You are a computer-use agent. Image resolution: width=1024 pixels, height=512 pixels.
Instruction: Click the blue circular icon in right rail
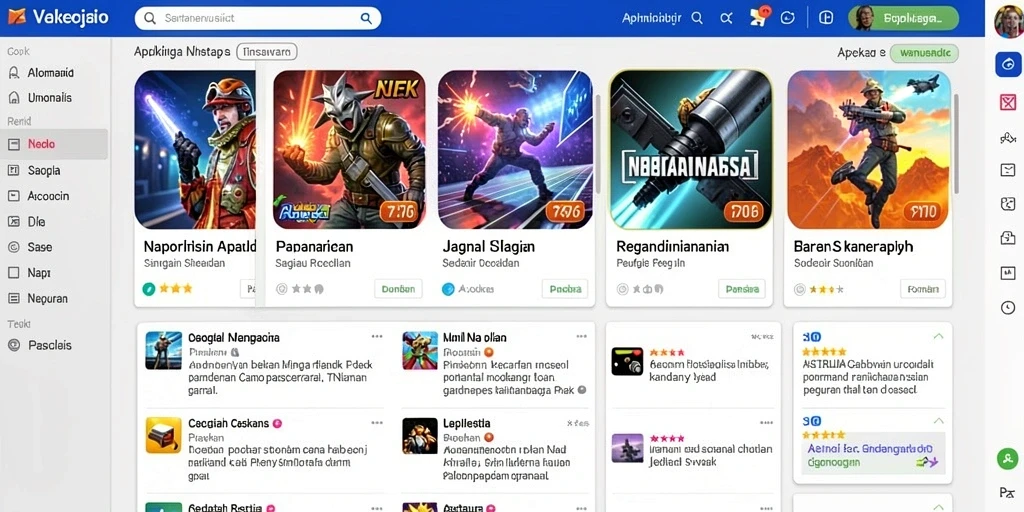click(1008, 65)
